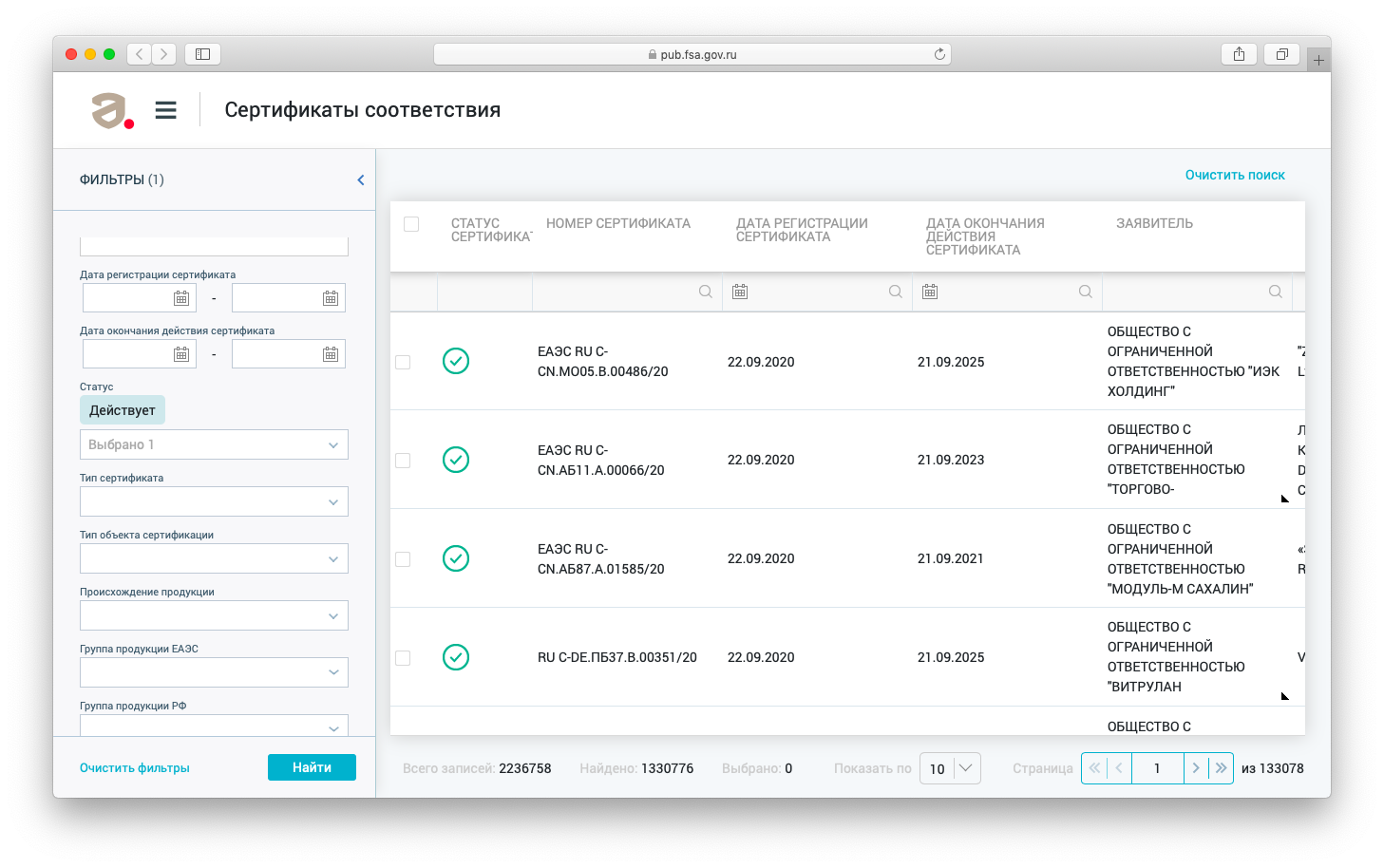Open the hamburger navigation menu
The width and height of the screenshot is (1384, 868).
click(x=166, y=110)
